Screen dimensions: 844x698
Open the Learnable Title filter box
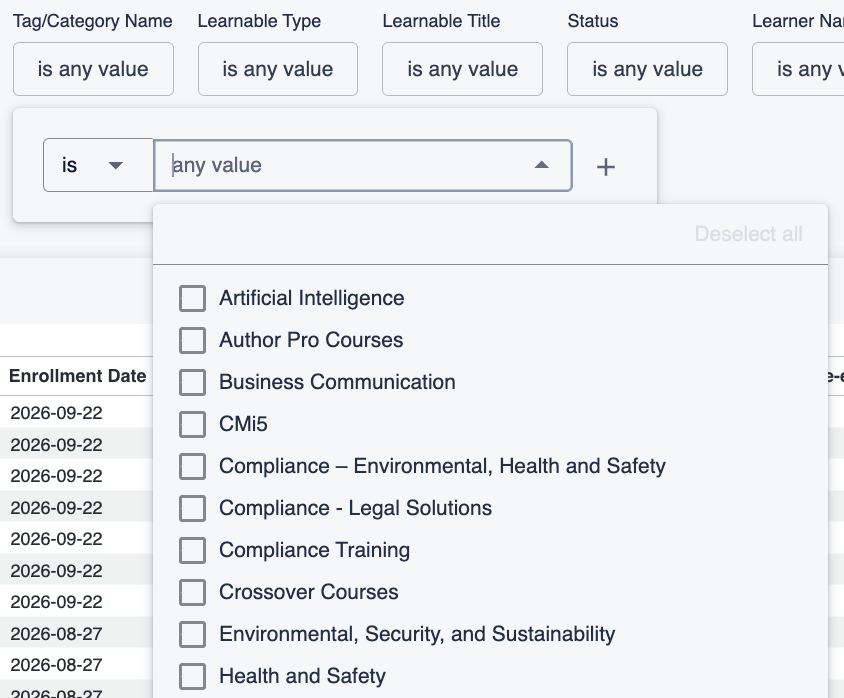(x=462, y=69)
